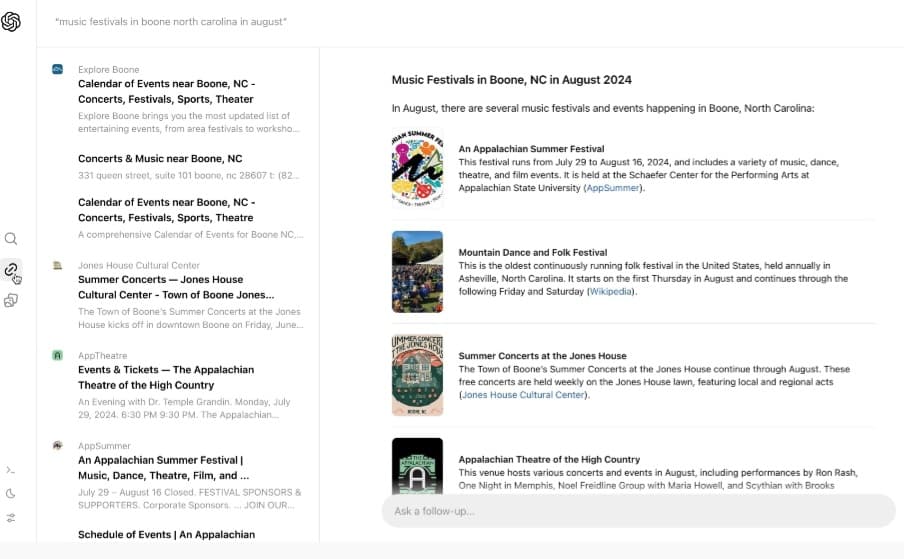The height and width of the screenshot is (559, 904).
Task: Open the search magnifier icon in sidebar
Action: click(x=11, y=239)
